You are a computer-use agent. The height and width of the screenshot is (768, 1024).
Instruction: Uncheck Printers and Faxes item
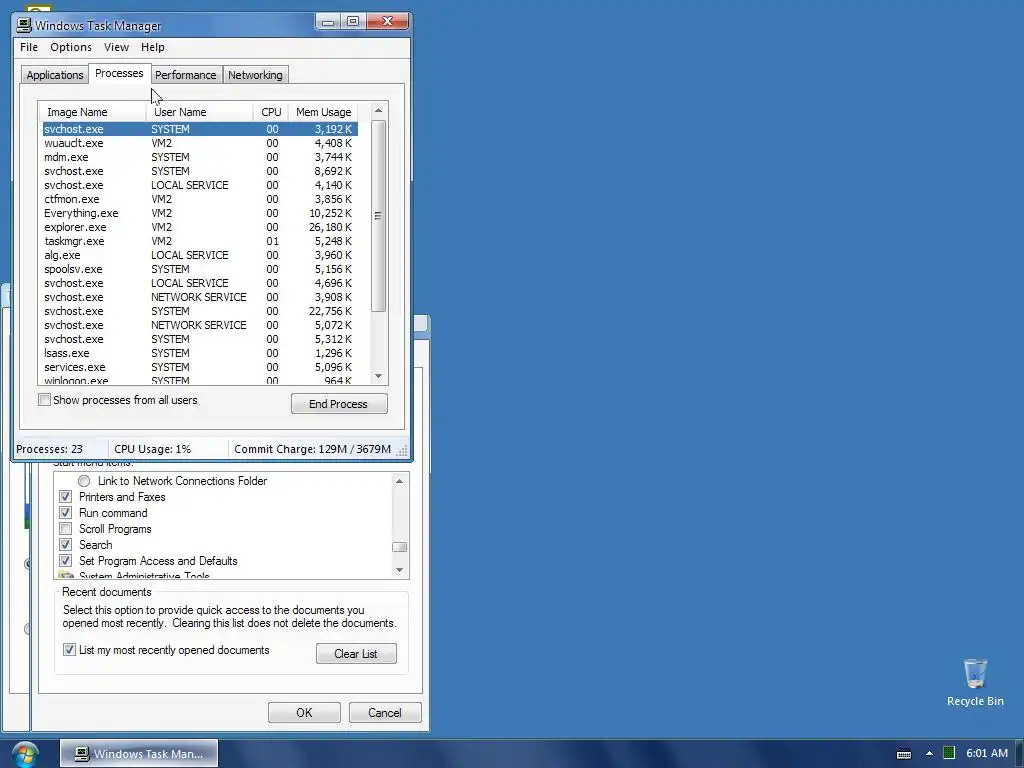tap(65, 497)
